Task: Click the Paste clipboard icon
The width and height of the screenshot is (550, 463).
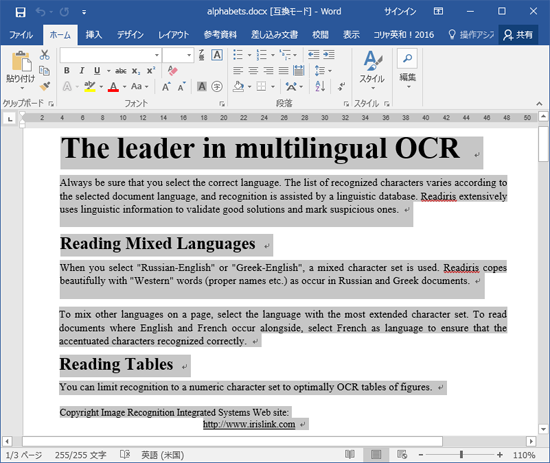Action: click(x=21, y=62)
